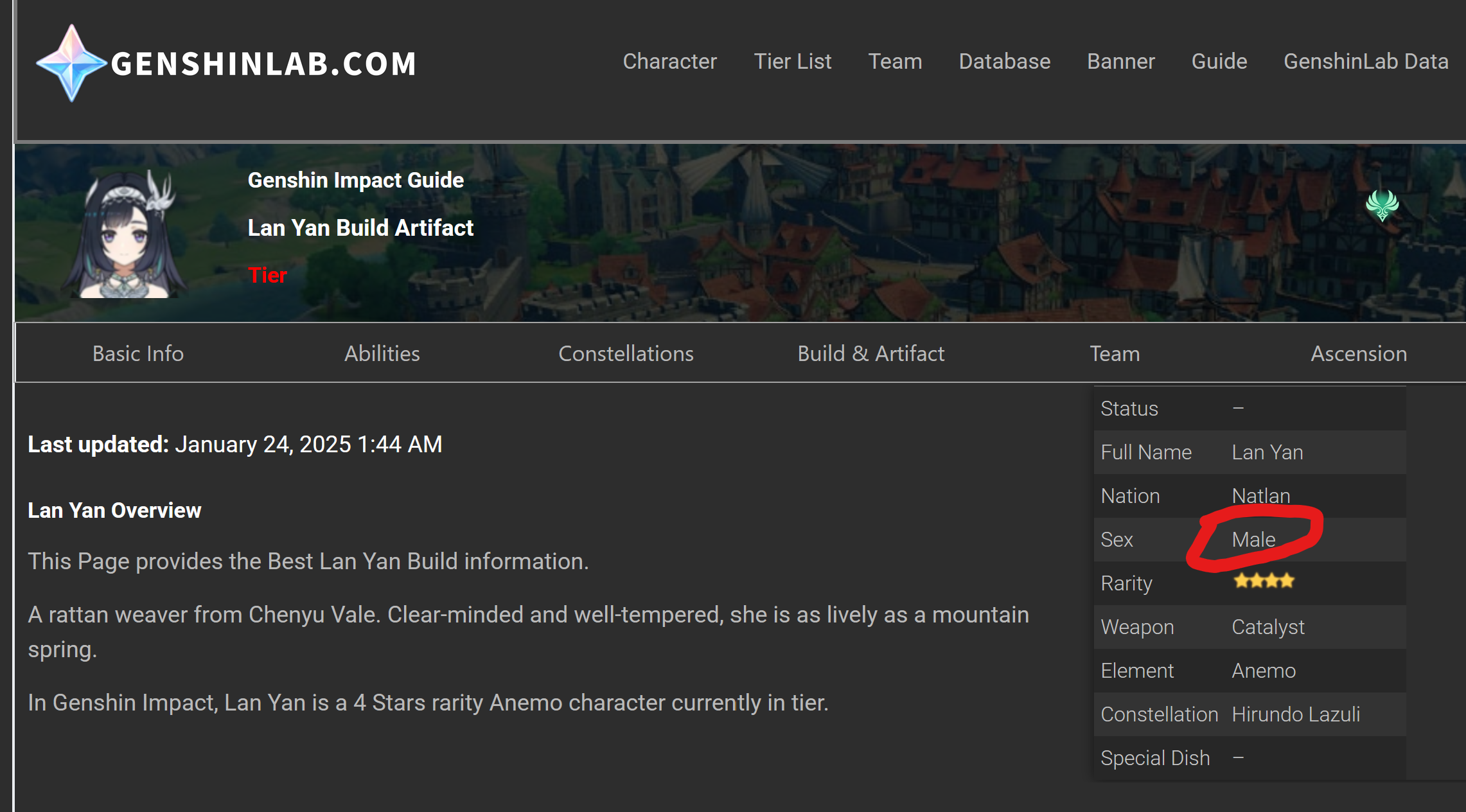
Task: Click the Lan Yan Build Artifact heading
Action: tap(360, 227)
